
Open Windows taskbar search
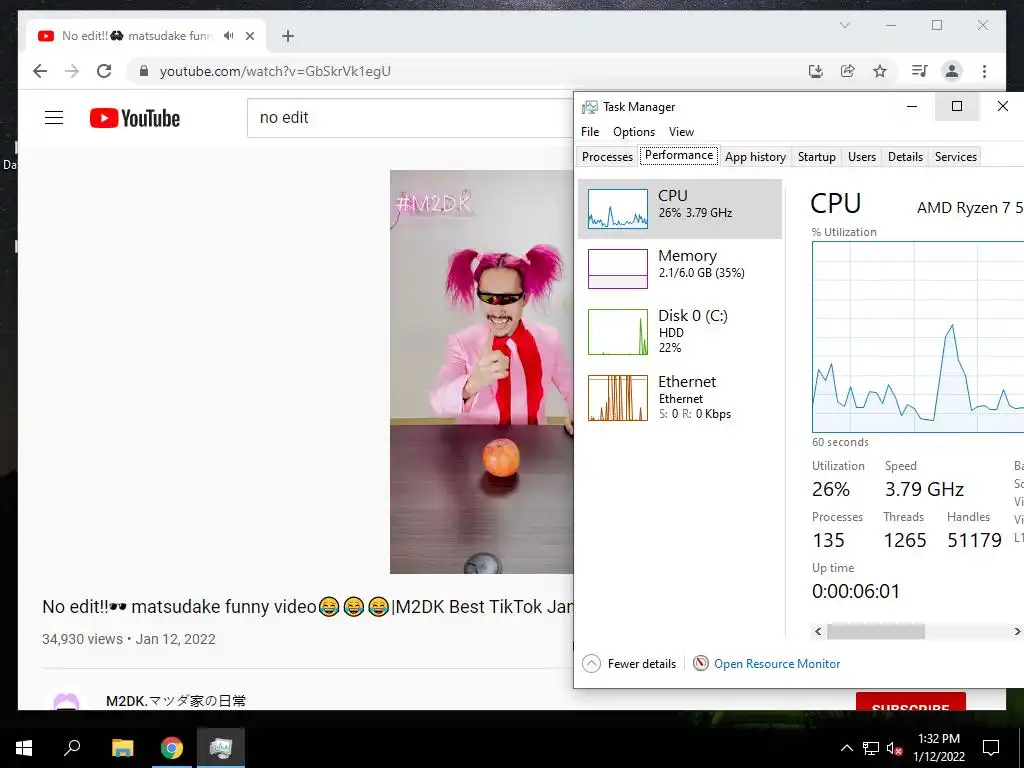click(72, 748)
